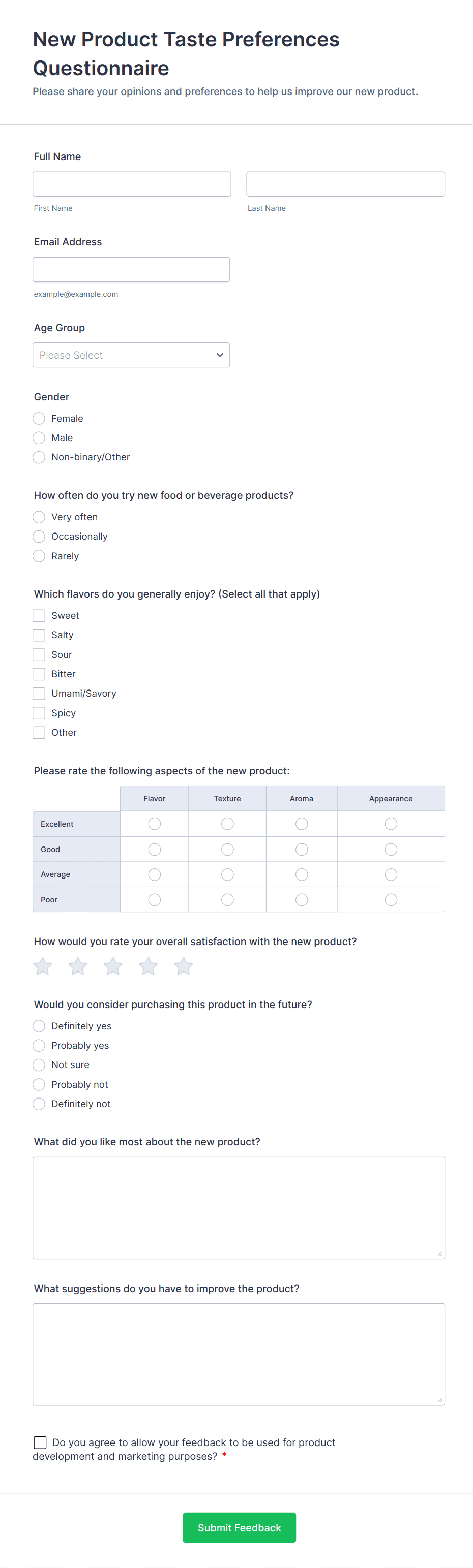Click the Submit Feedback button
Screen dimensions: 473x1568
point(239,1527)
